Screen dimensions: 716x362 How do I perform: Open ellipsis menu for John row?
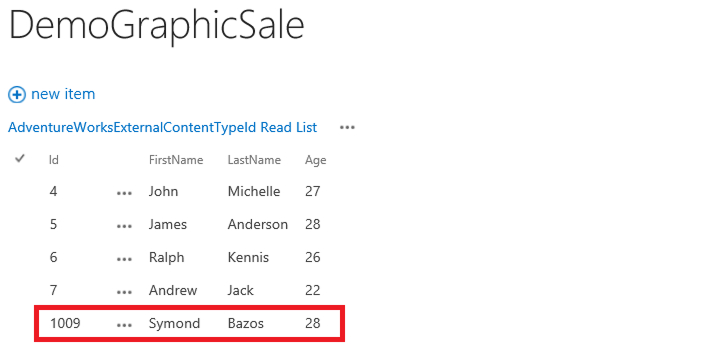pos(124,193)
